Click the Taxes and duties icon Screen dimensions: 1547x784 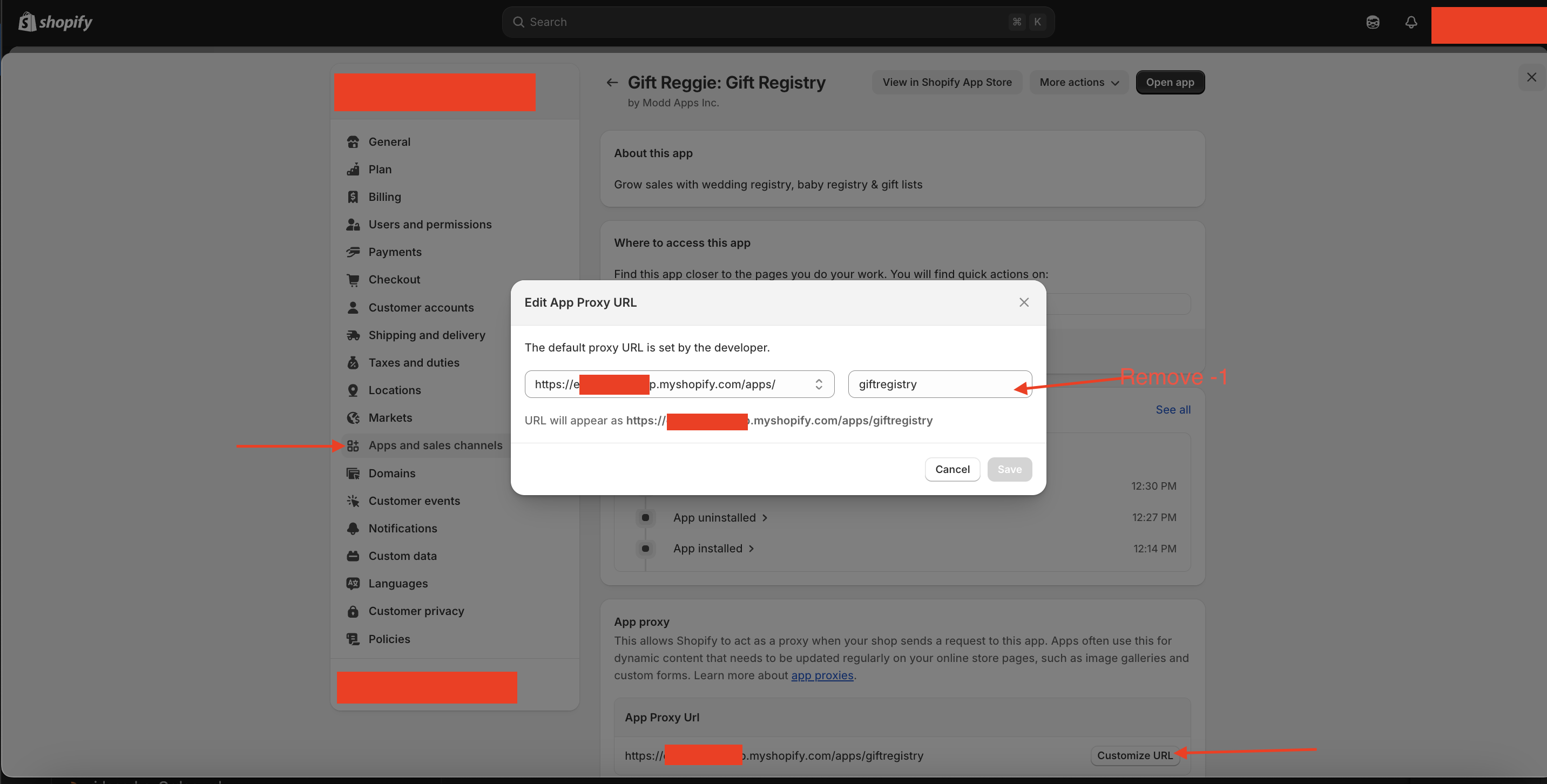click(x=353, y=363)
